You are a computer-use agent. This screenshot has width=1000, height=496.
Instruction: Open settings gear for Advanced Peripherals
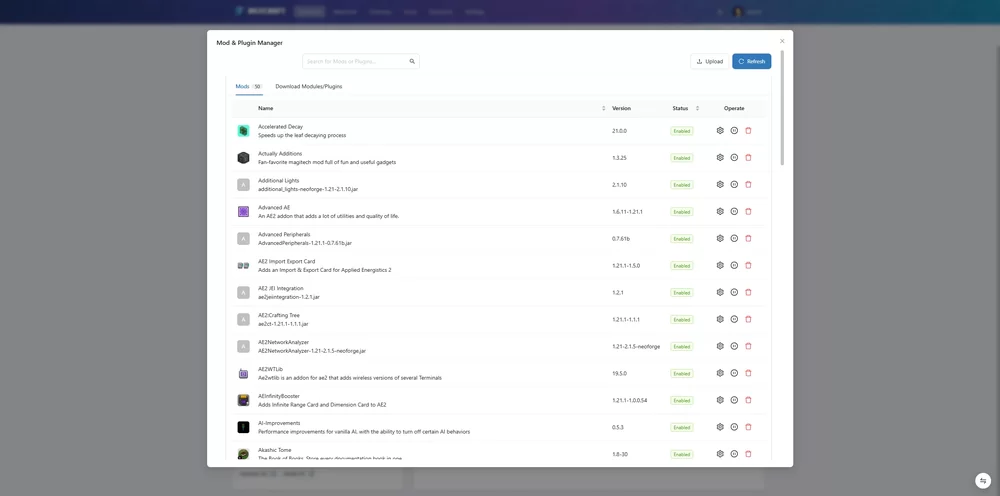tap(720, 238)
